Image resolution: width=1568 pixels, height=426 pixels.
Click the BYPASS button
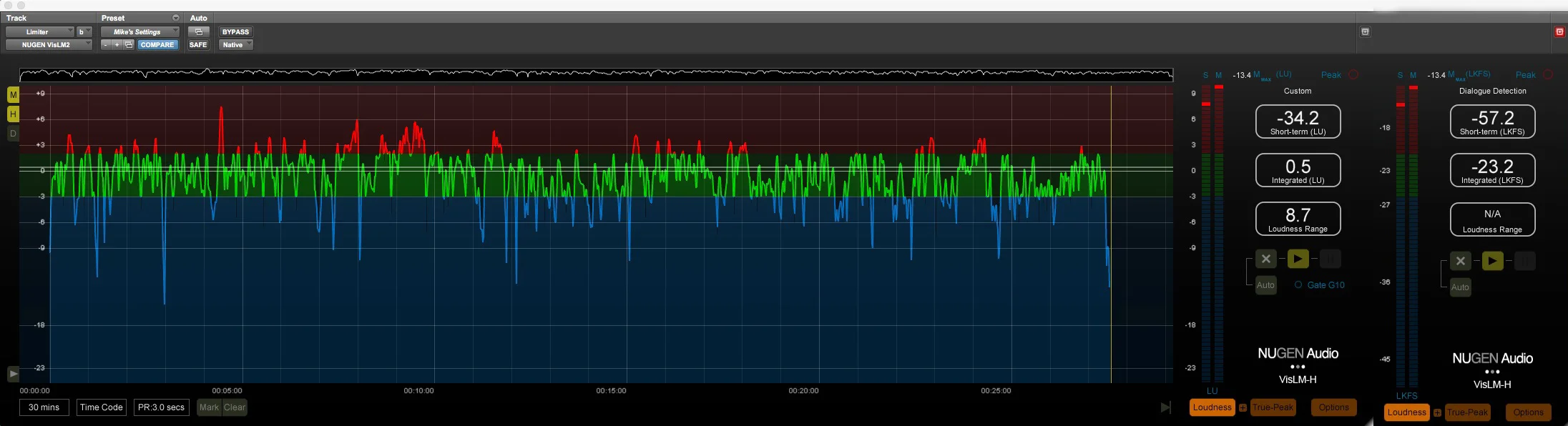(x=235, y=31)
